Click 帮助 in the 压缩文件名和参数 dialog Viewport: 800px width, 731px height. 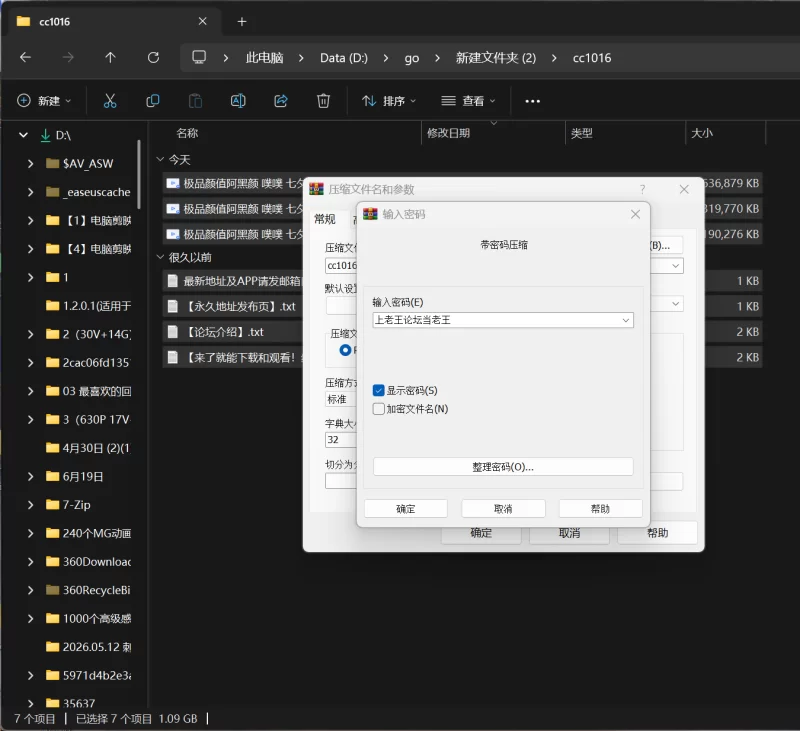(658, 533)
